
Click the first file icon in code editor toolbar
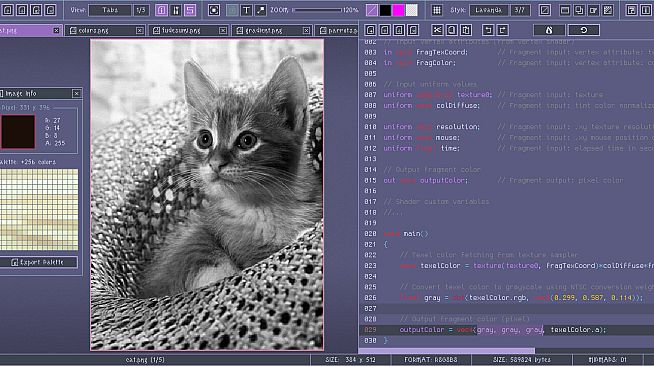[x=370, y=30]
